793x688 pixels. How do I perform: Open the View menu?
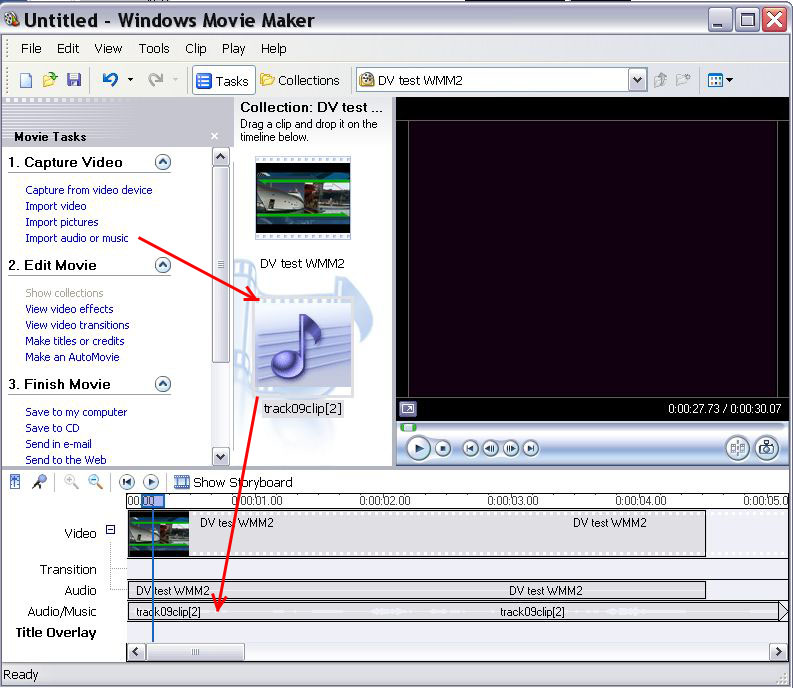point(108,49)
